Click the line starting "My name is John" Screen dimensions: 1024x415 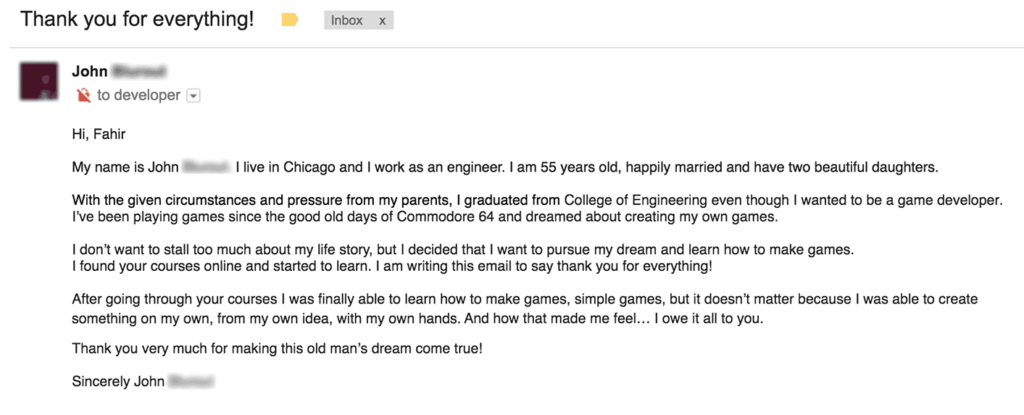click(505, 167)
